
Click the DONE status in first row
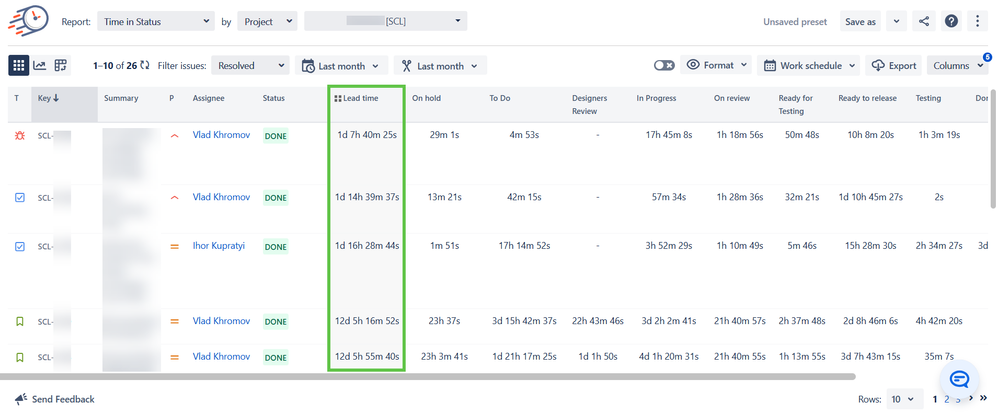tap(276, 136)
